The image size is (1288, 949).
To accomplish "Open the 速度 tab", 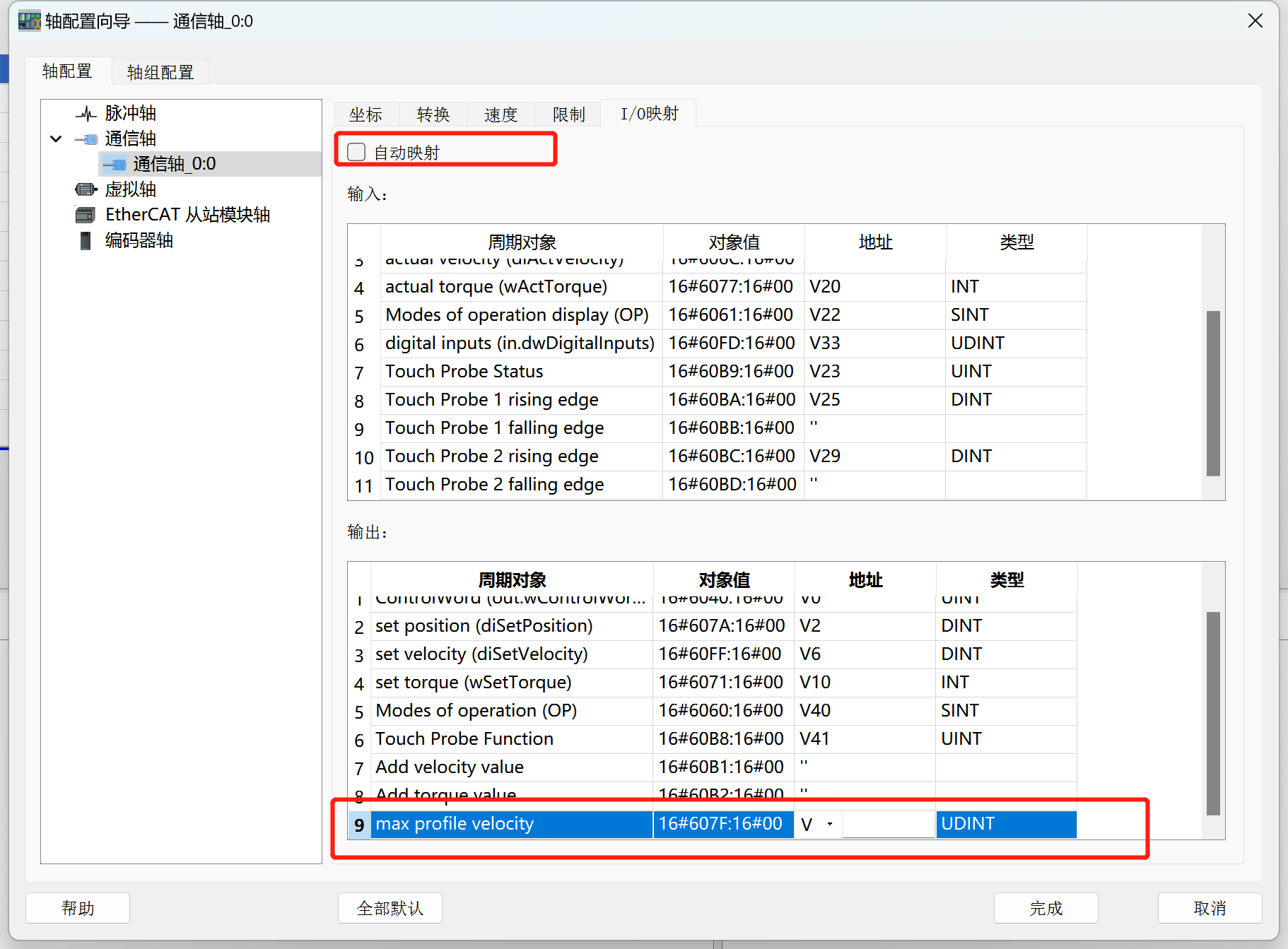I will tap(501, 114).
